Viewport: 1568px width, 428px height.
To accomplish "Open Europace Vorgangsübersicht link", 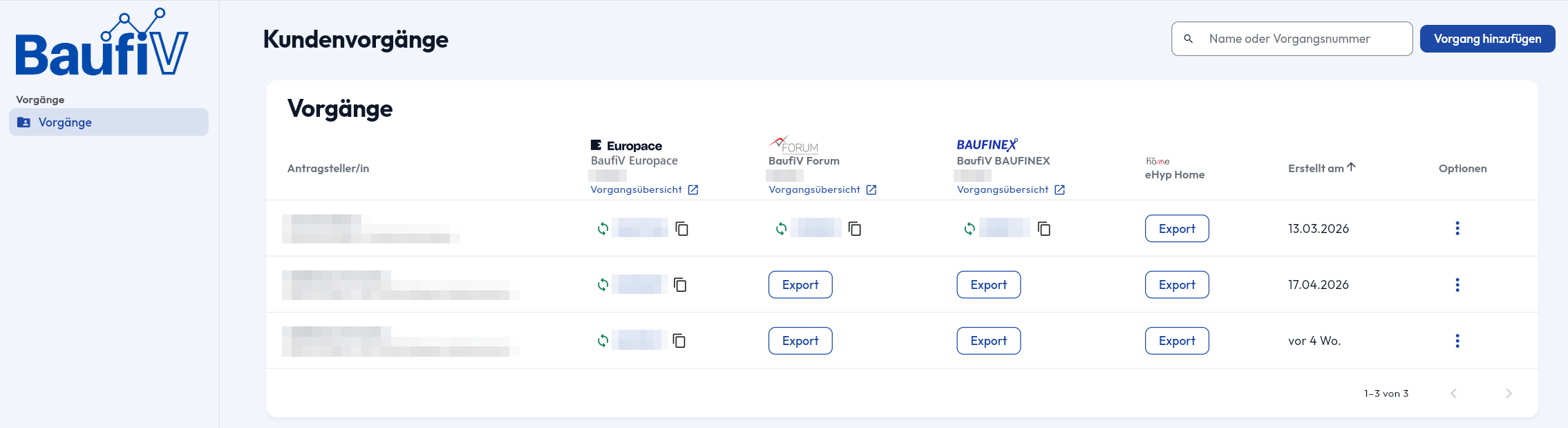I will [x=636, y=189].
